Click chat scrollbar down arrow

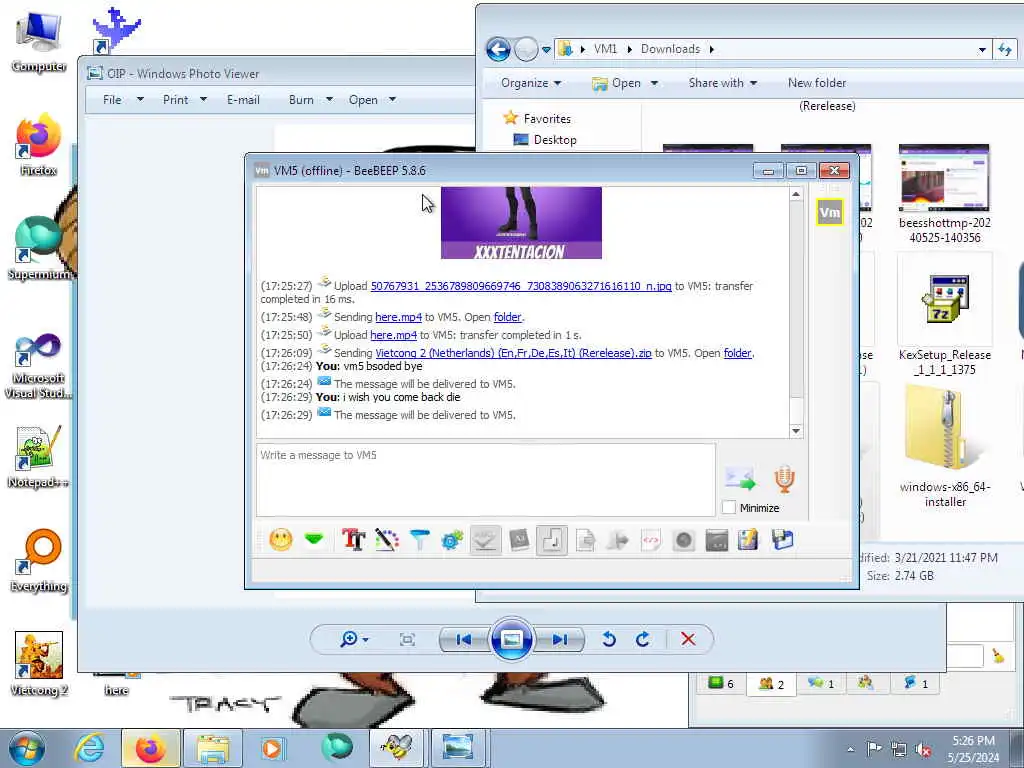(x=796, y=430)
